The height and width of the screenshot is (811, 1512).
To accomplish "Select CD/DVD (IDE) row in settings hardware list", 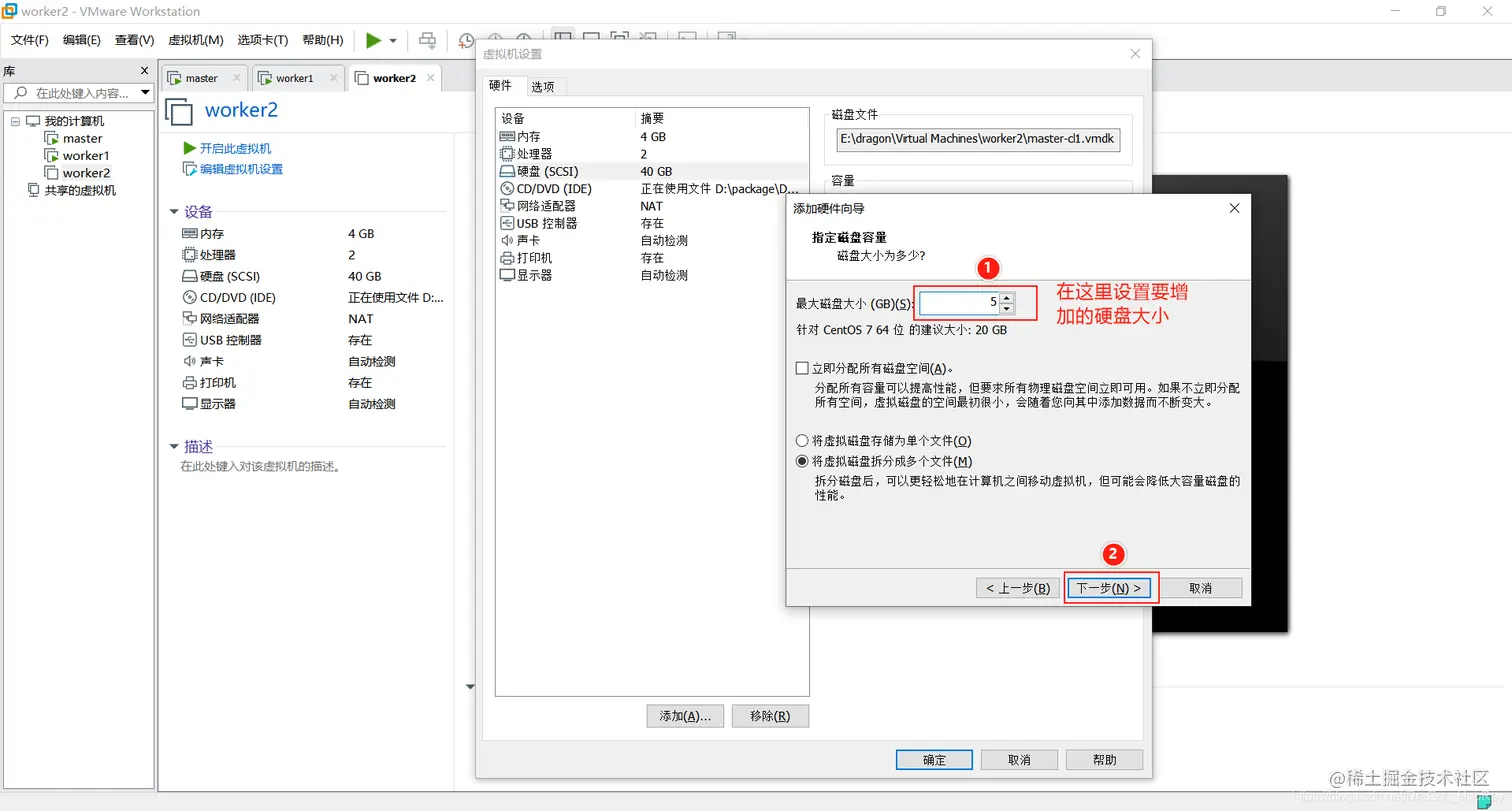I will 651,188.
